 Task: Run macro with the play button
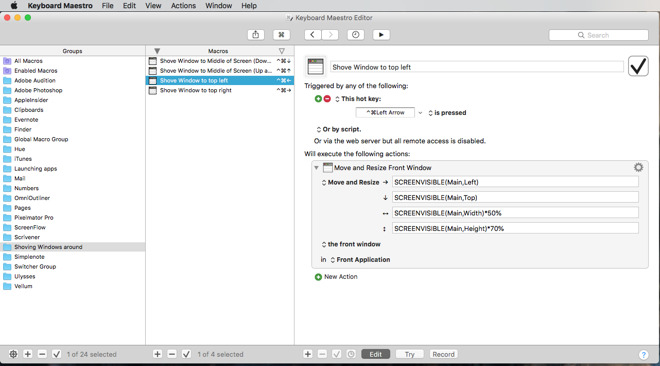(x=381, y=35)
